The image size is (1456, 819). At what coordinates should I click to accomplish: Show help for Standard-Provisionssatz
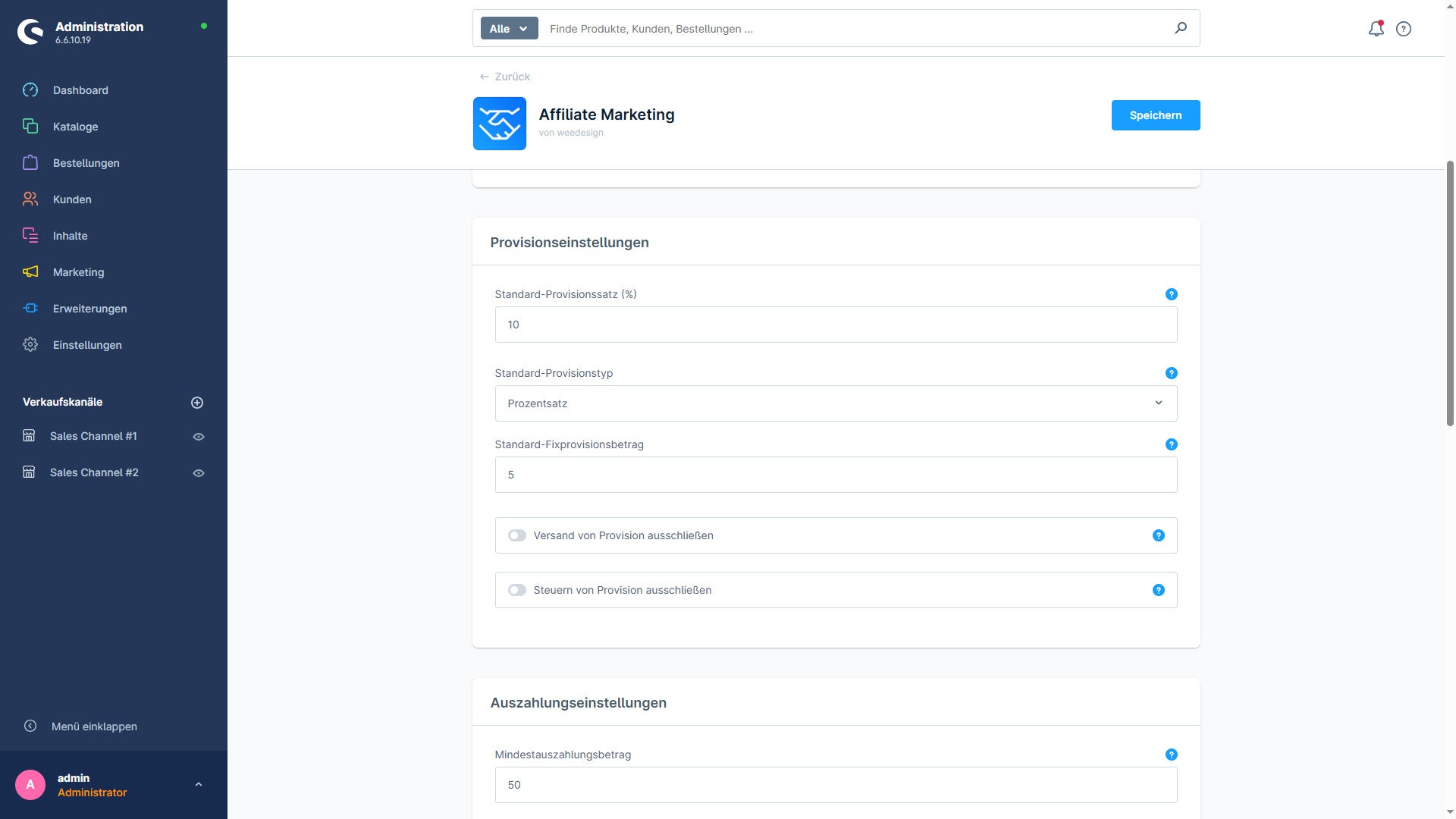1171,294
